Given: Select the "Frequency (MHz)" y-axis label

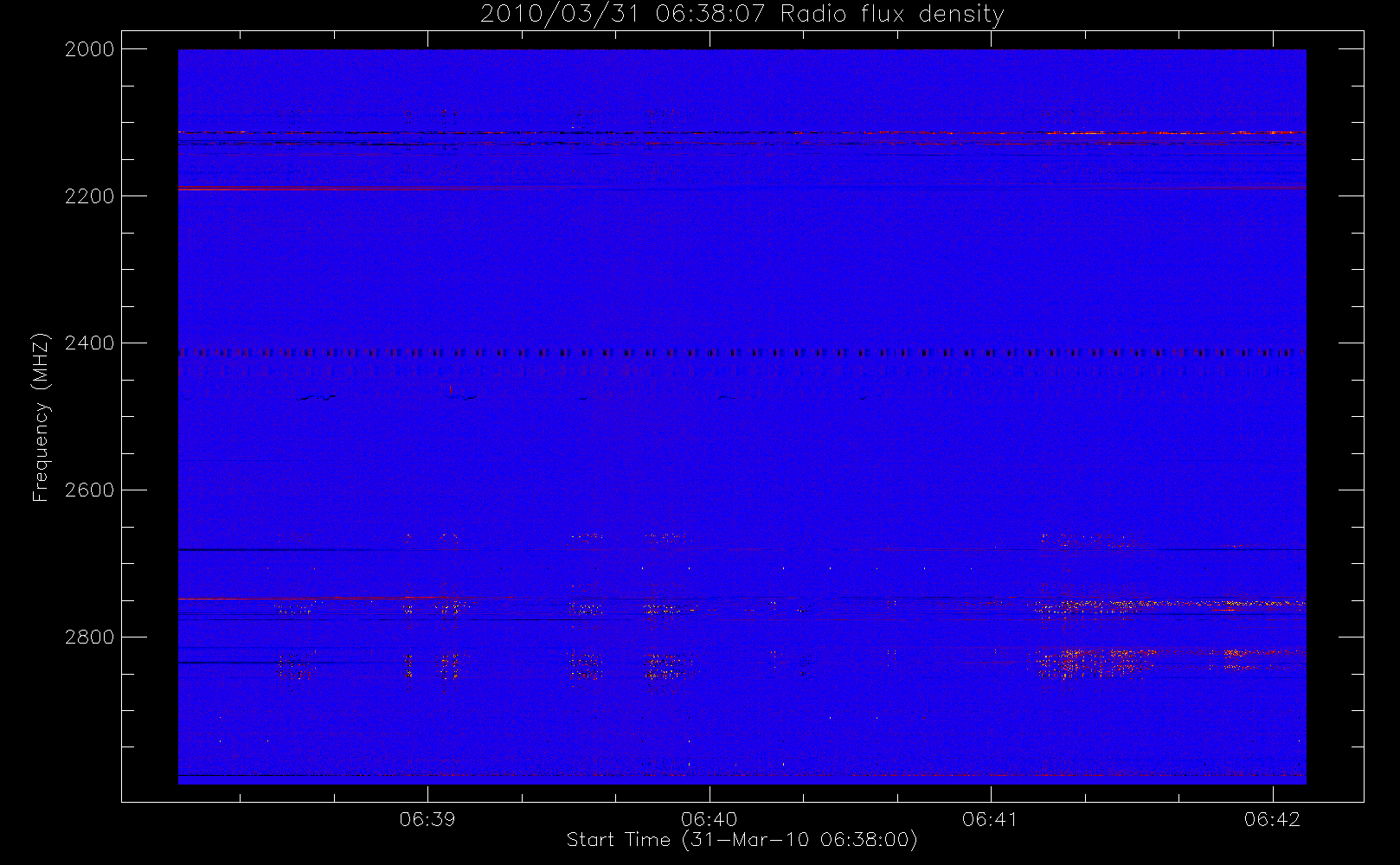Looking at the screenshot, I should tap(41, 418).
